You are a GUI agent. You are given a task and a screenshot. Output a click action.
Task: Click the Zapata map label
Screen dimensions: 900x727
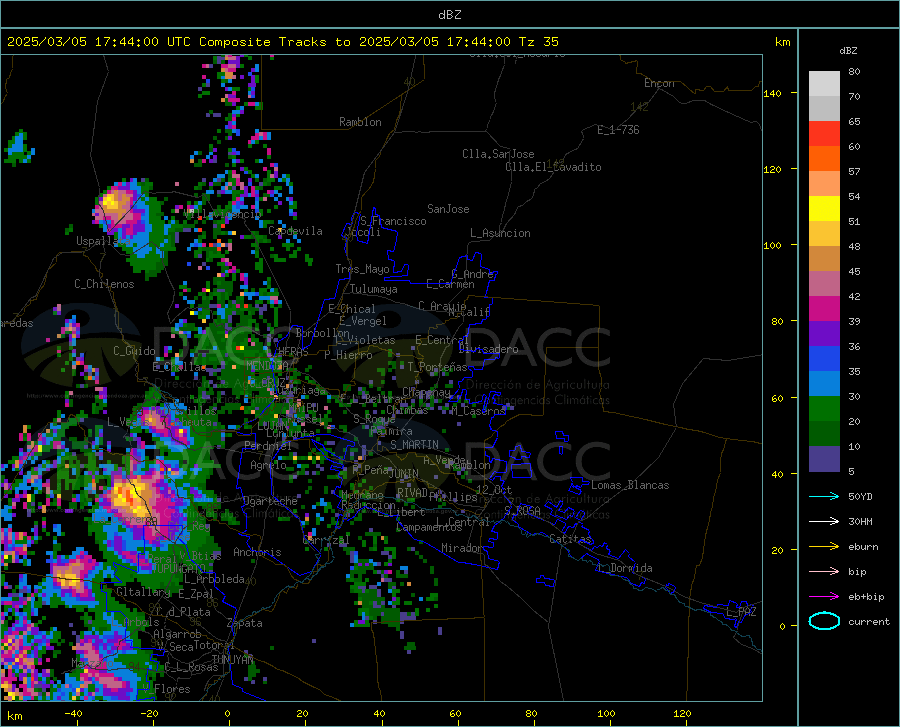245,623
